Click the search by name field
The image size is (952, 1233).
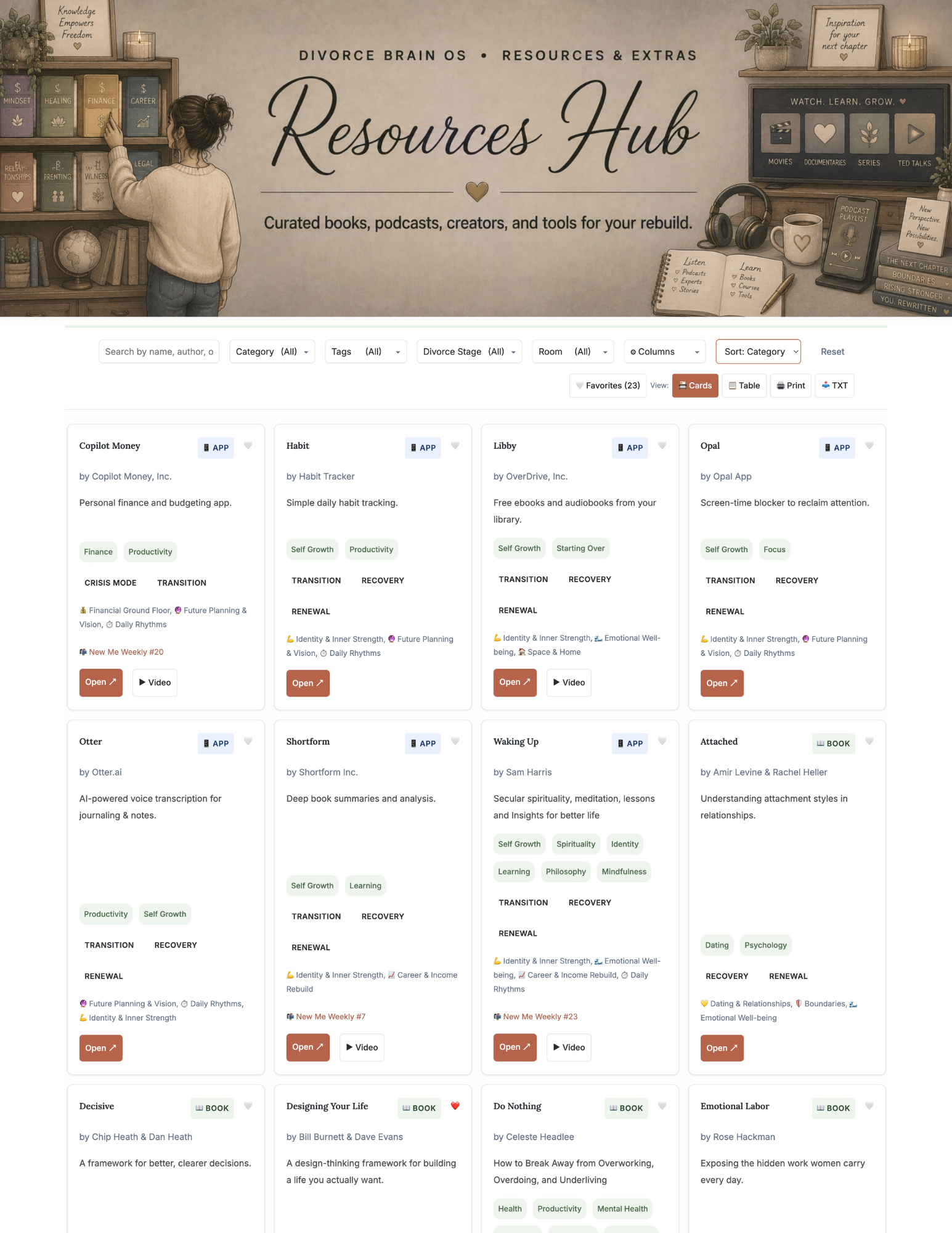tap(159, 351)
